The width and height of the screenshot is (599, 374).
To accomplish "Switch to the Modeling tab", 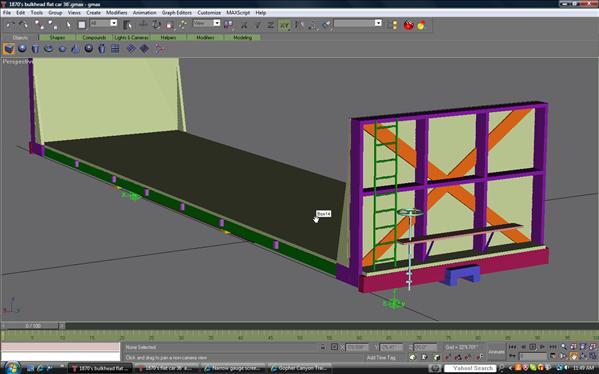I will pyautogui.click(x=243, y=37).
